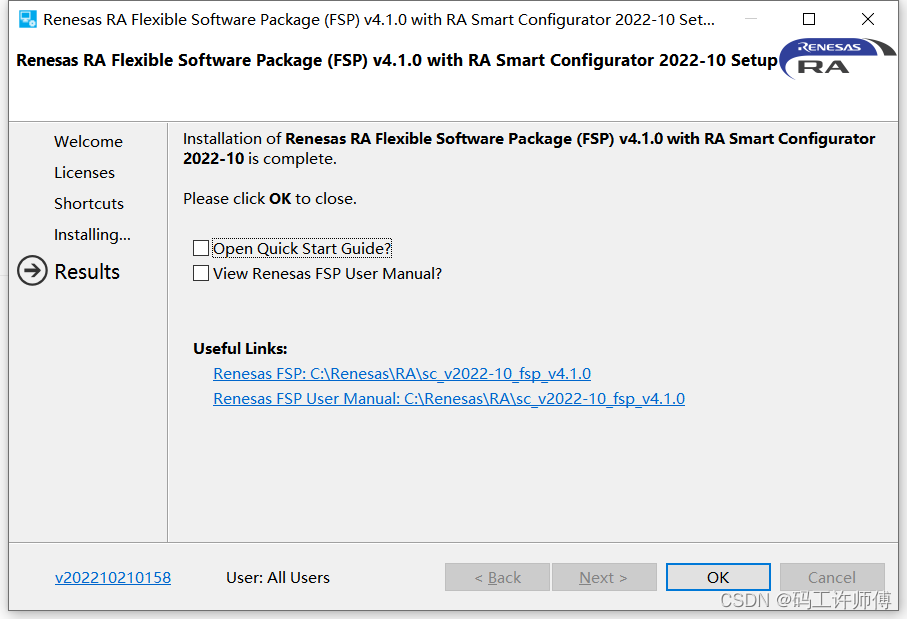907x619 pixels.
Task: Click the arrow icon beside Results
Action: tap(32, 271)
